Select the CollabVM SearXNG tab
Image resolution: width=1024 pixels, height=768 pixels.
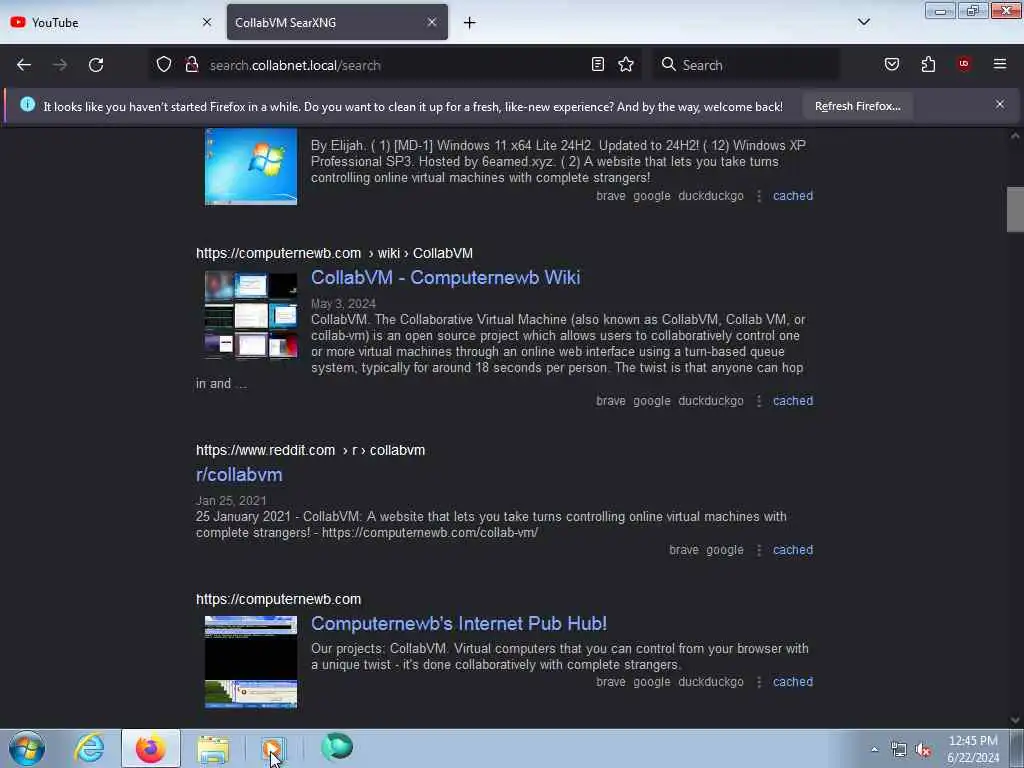pos(337,22)
